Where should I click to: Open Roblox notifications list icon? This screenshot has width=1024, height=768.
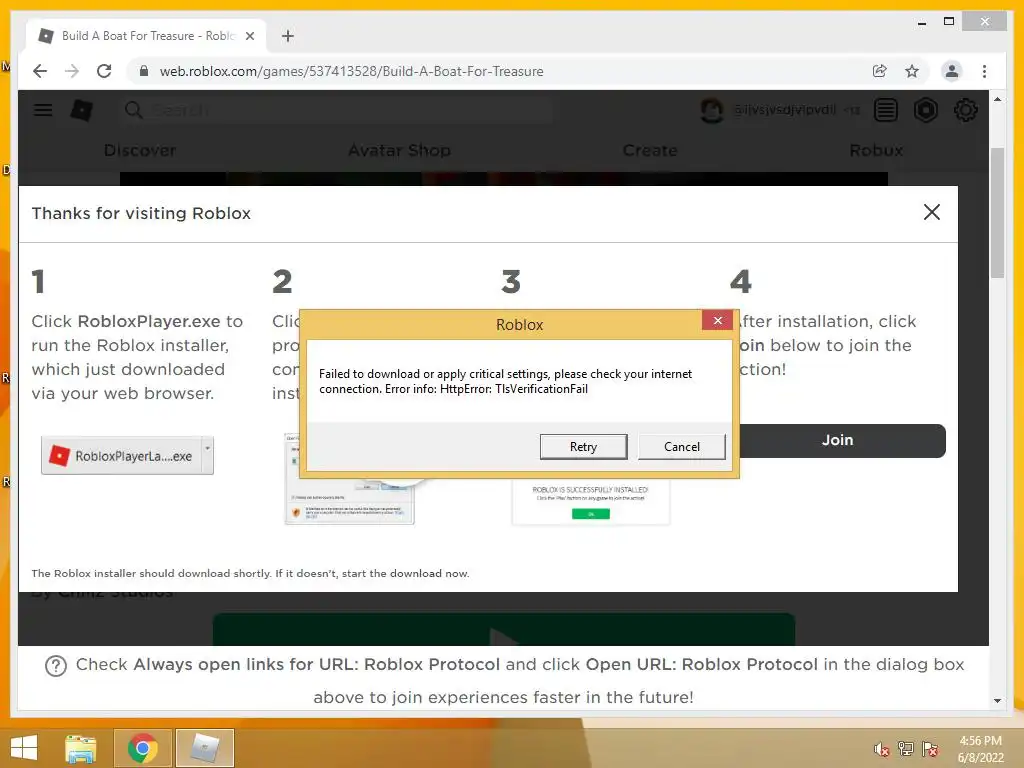click(x=886, y=110)
